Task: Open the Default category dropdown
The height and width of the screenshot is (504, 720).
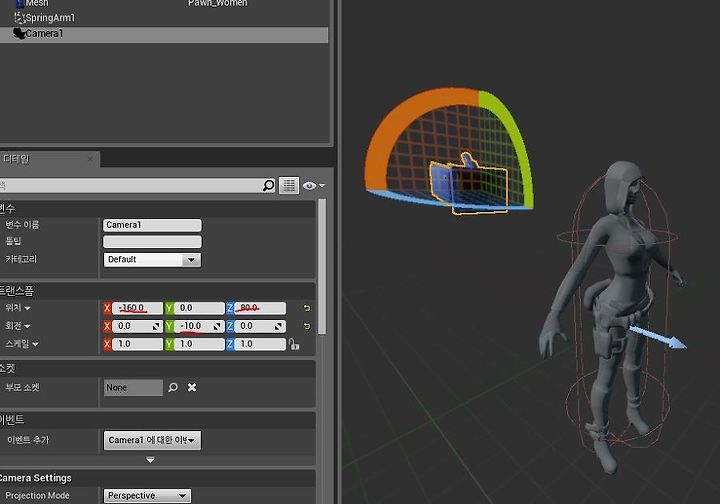Action: pyautogui.click(x=152, y=259)
